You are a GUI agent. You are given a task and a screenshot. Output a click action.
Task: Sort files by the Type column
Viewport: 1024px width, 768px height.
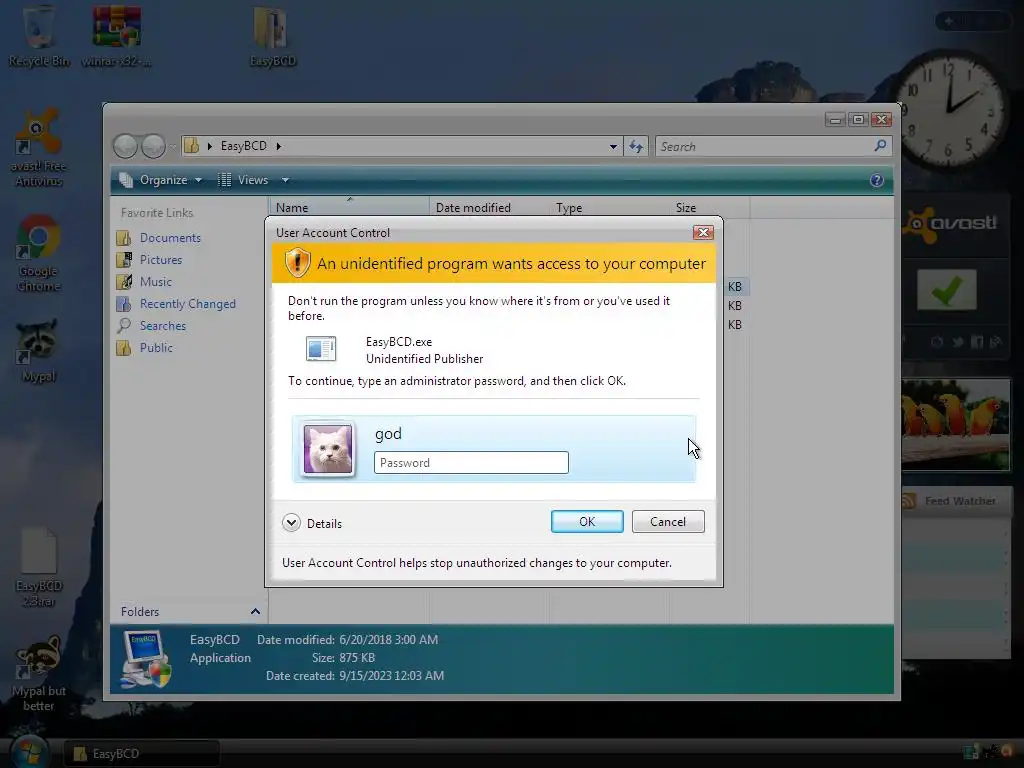[x=609, y=207]
